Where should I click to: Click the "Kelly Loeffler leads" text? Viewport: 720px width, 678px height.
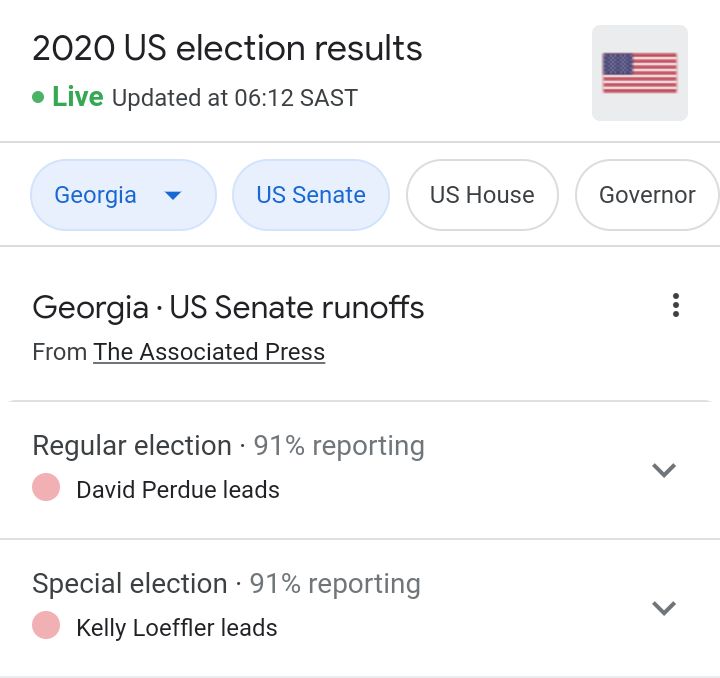(x=177, y=628)
